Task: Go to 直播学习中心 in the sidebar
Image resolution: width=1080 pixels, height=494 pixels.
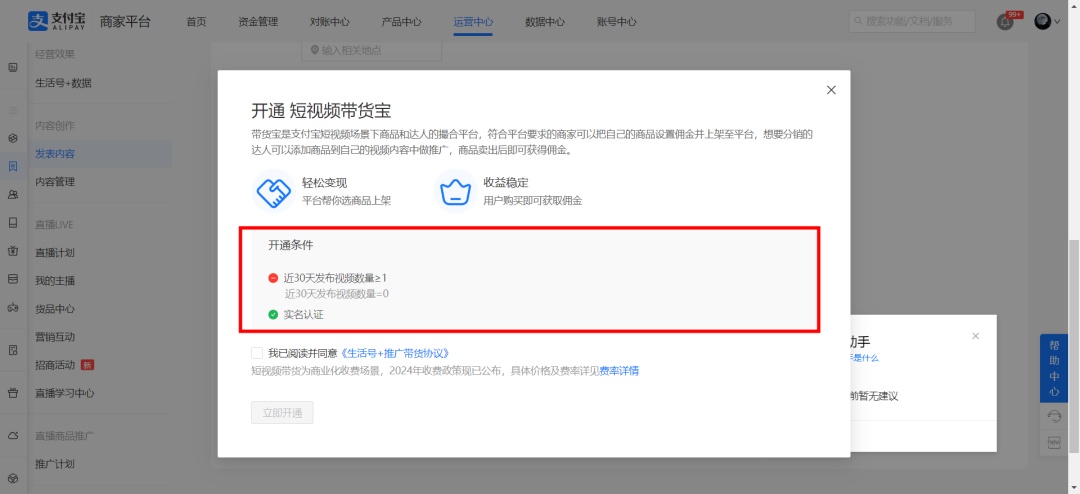Action: (x=65, y=393)
